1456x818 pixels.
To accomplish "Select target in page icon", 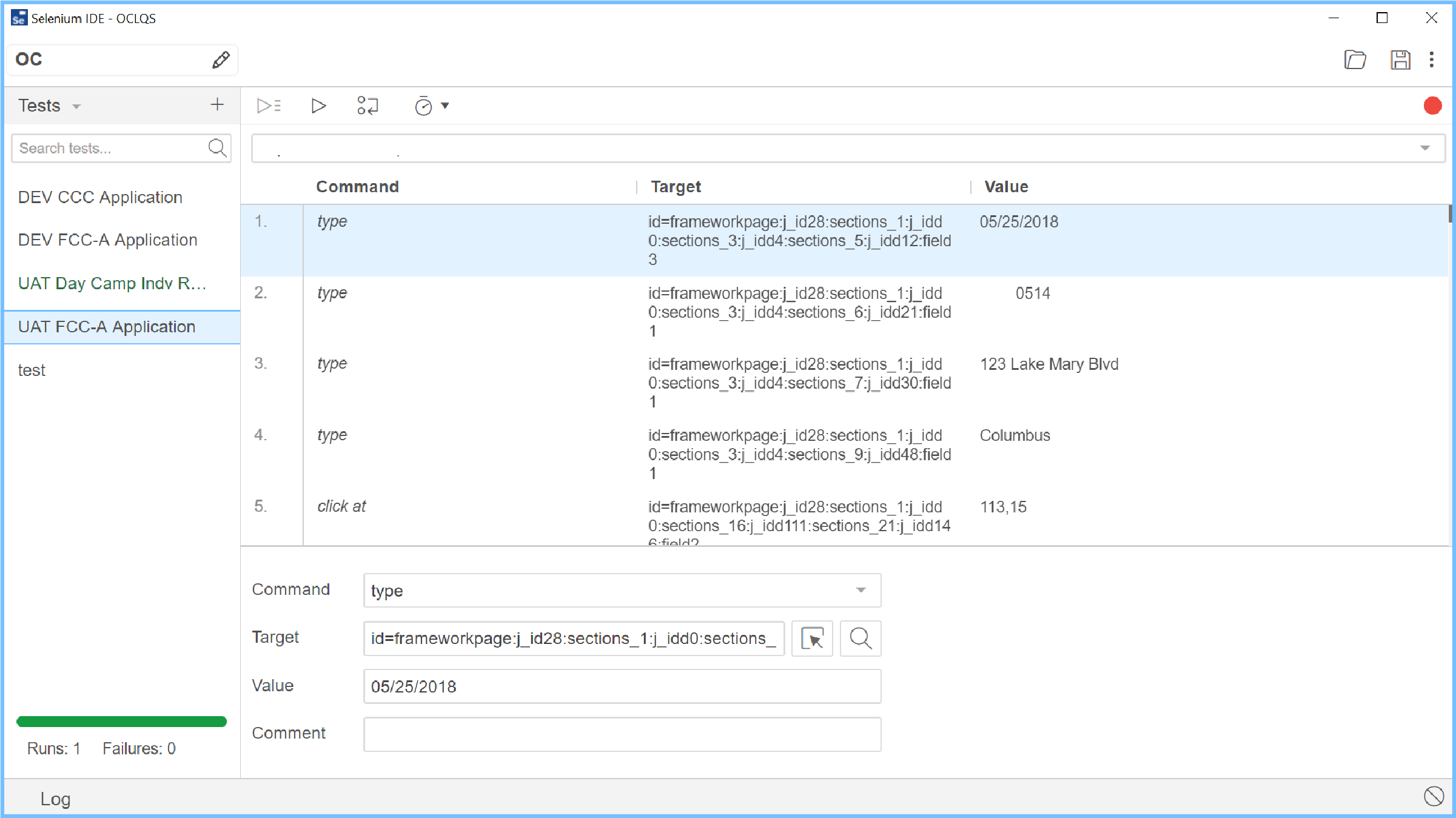I will 812,639.
